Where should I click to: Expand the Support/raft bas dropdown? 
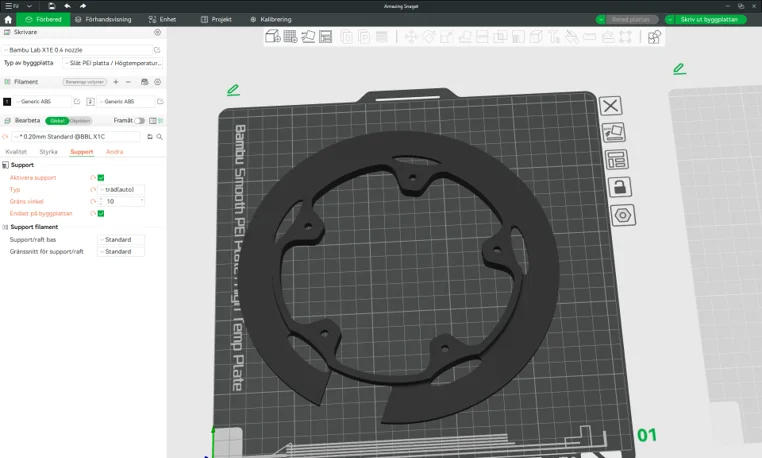click(121, 240)
